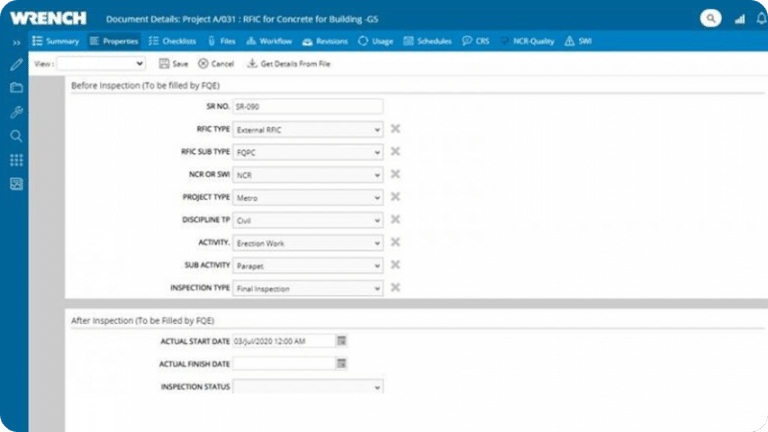Switch to the Summary tab

click(x=56, y=41)
